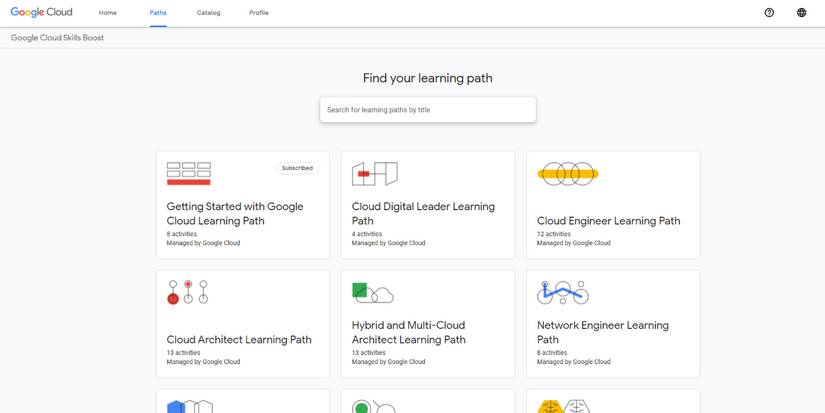
Task: Select the Paths navigation tab
Action: [x=158, y=13]
